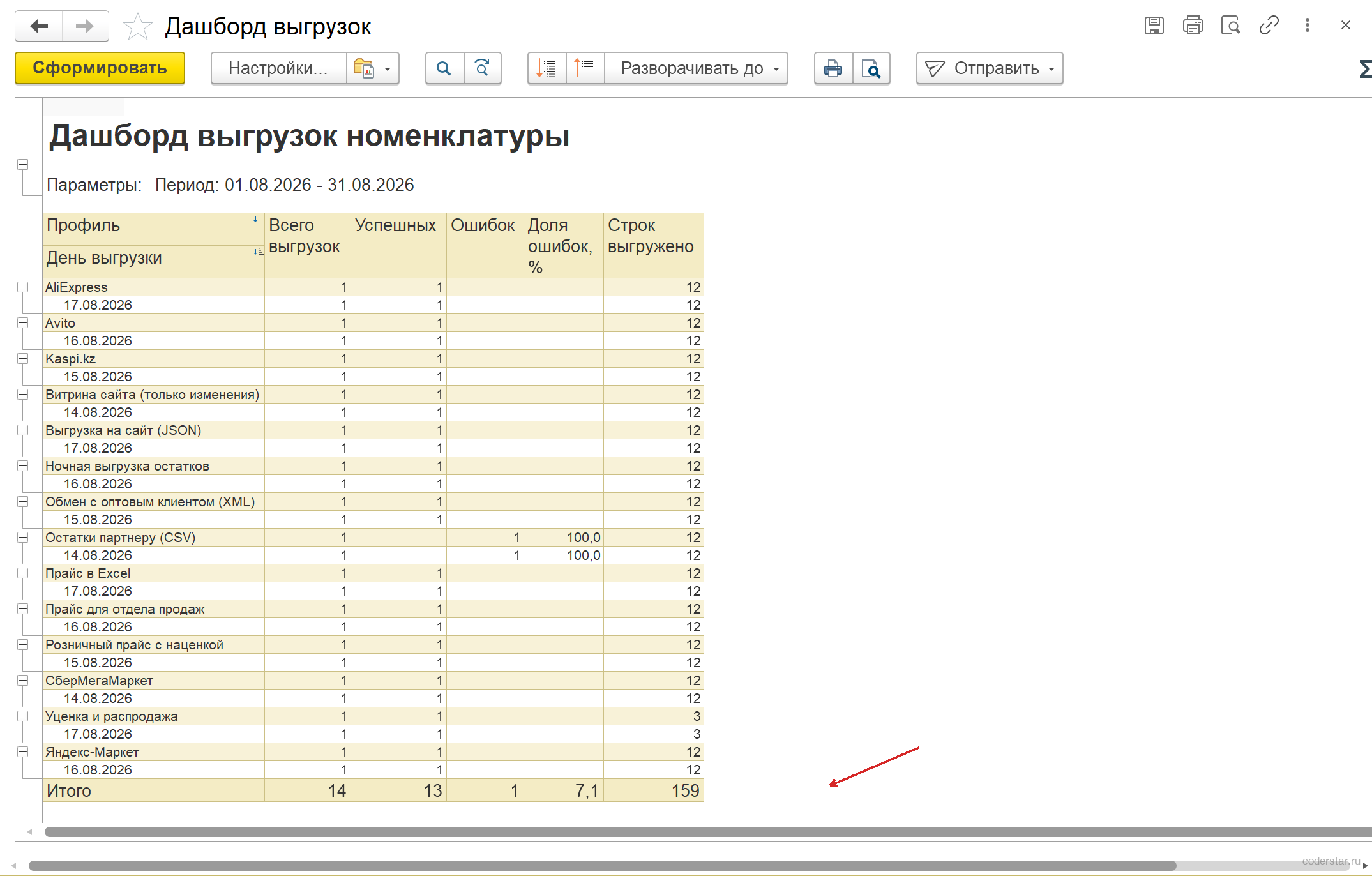Open report variants dropdown beside Настройки
1372x876 pixels.
pyautogui.click(x=373, y=68)
